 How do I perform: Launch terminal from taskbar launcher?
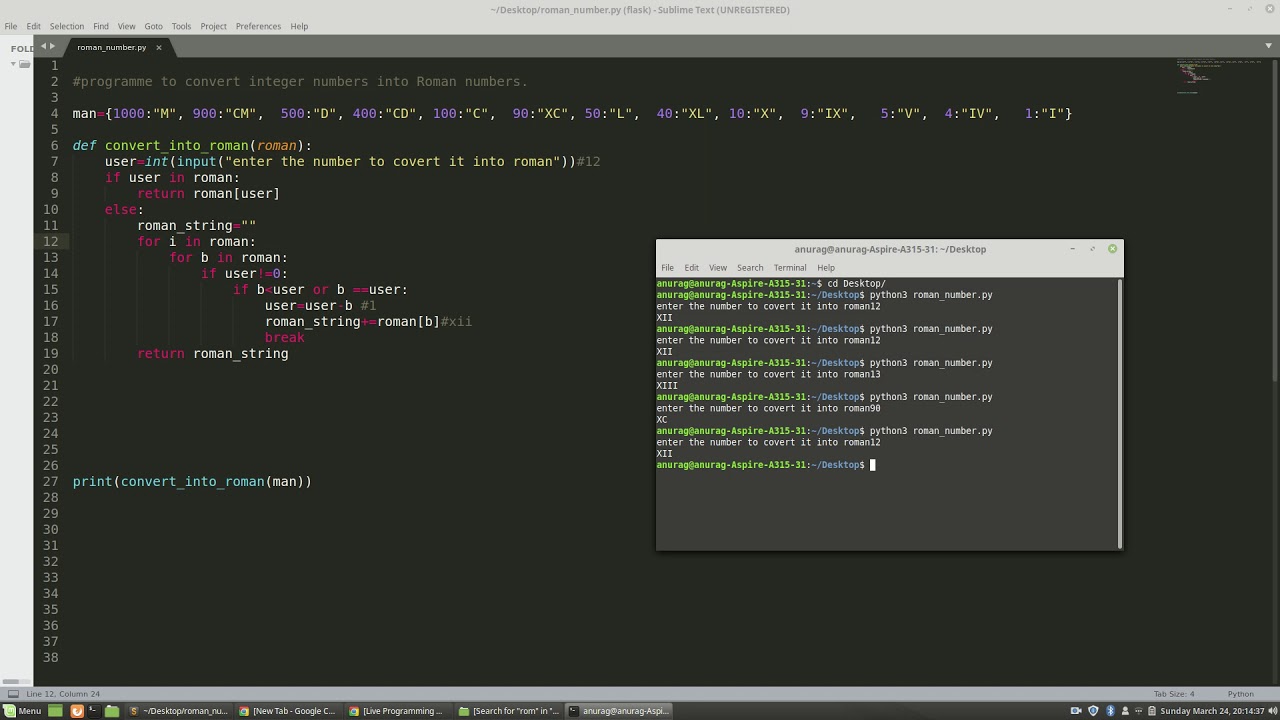pyautogui.click(x=93, y=711)
